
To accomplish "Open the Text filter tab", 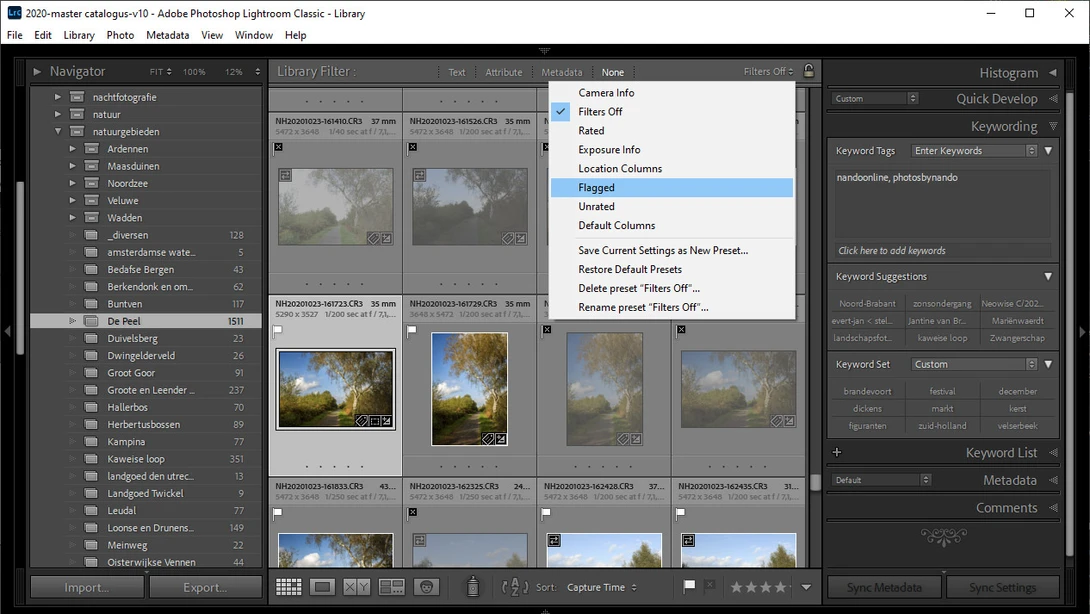I will click(457, 72).
